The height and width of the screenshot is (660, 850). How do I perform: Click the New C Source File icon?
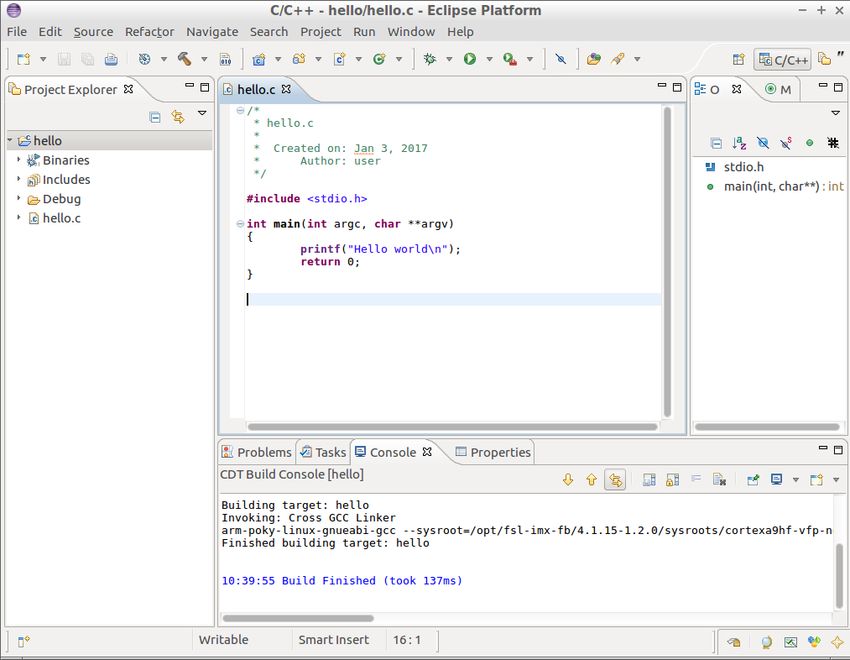(x=339, y=59)
